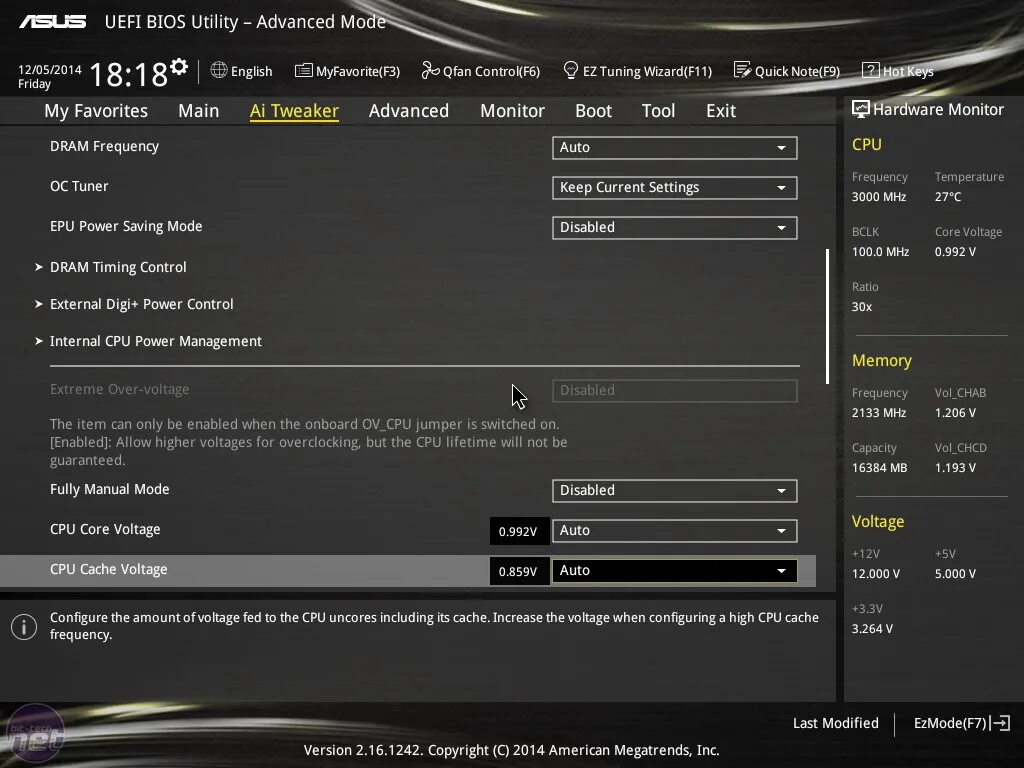This screenshot has height=768, width=1024.
Task: Click the OC Tuner label
Action: tap(79, 186)
